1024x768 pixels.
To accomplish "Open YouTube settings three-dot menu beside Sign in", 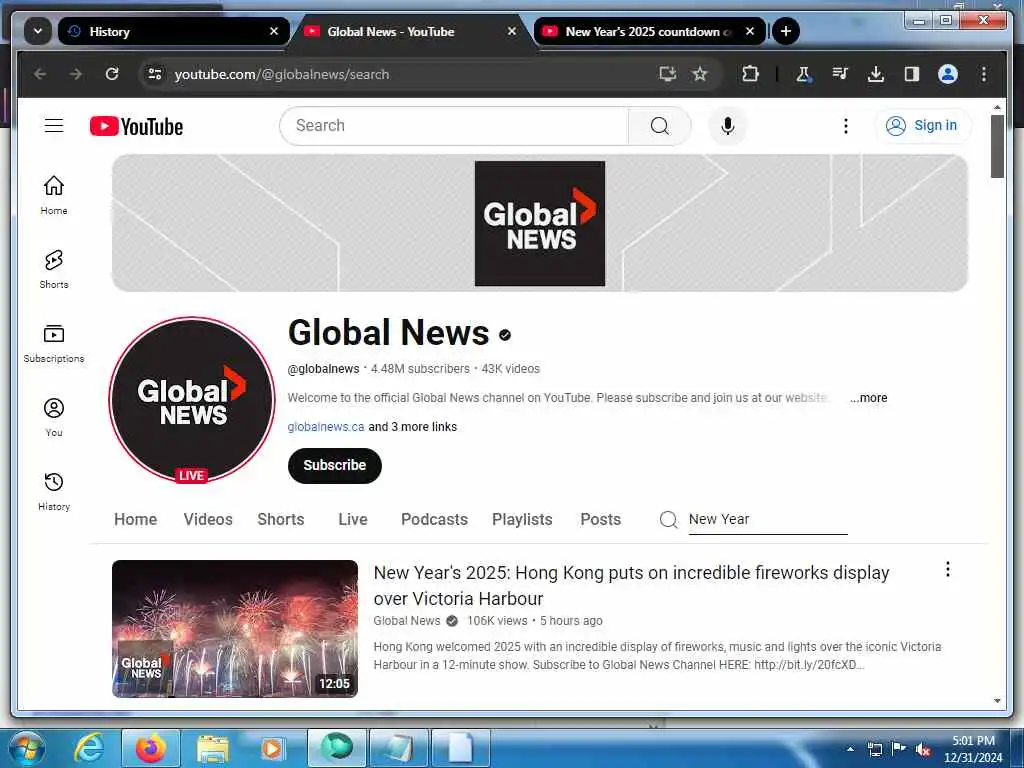I will [846, 125].
